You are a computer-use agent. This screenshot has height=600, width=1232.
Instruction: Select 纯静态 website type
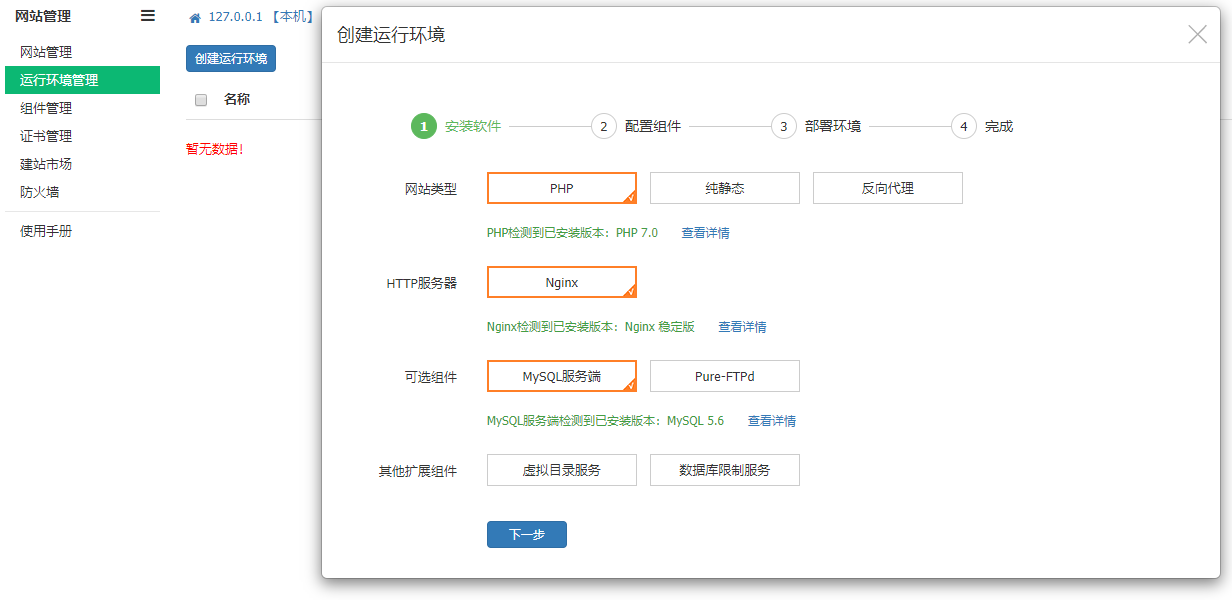pyautogui.click(x=725, y=188)
